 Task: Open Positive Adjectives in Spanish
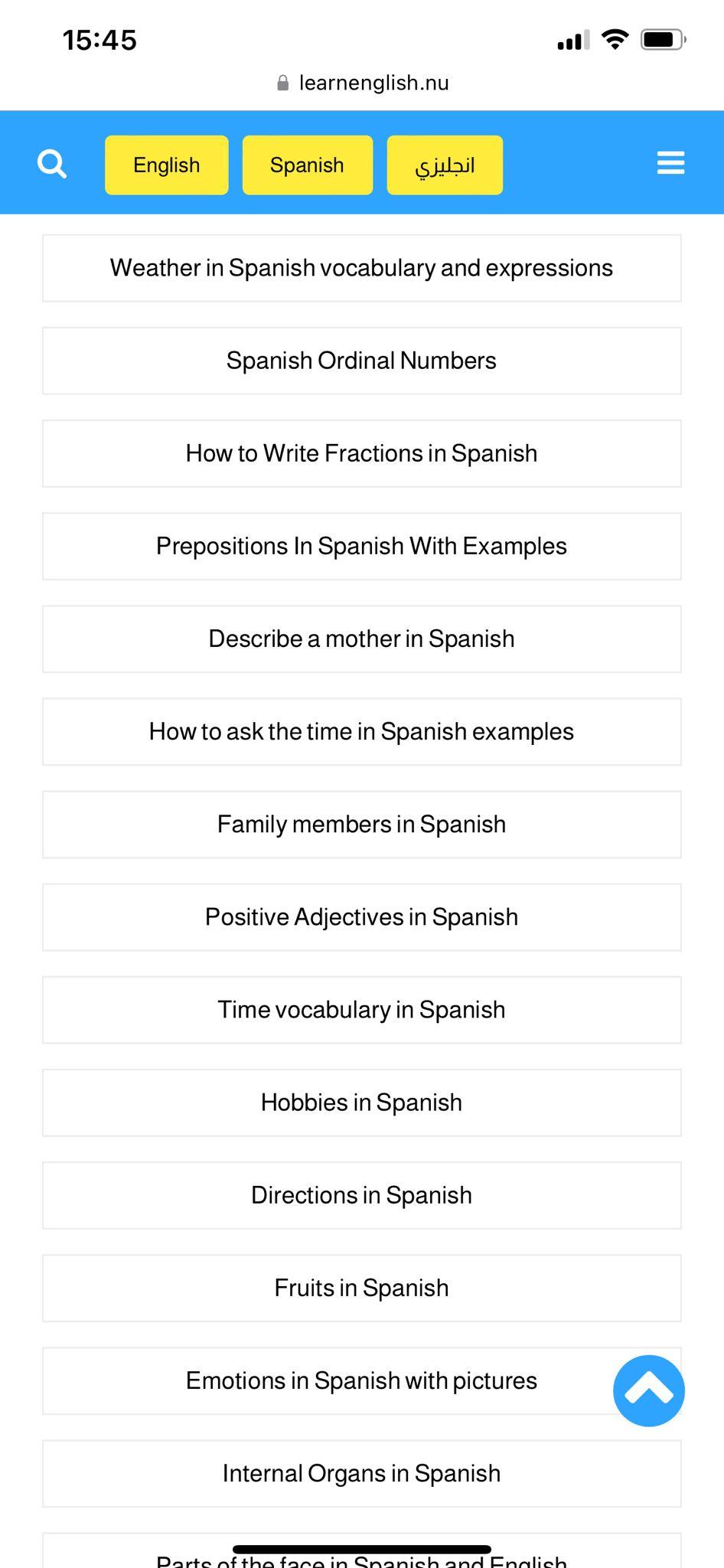click(x=362, y=917)
